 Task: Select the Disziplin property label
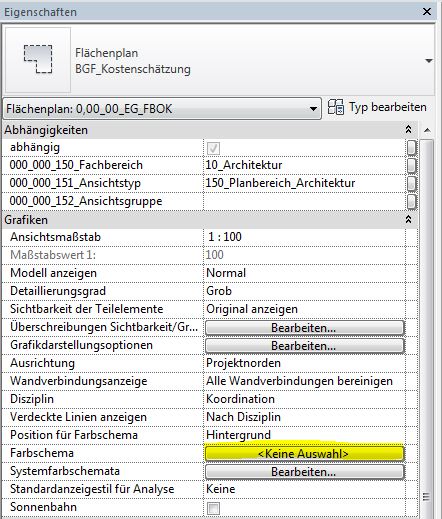[32, 399]
